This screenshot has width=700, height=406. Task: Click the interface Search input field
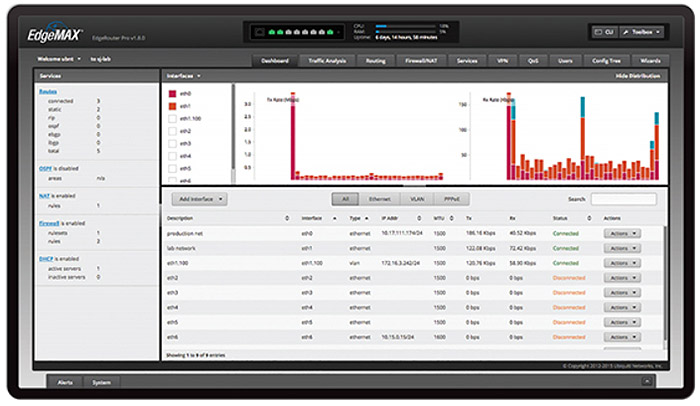point(624,199)
